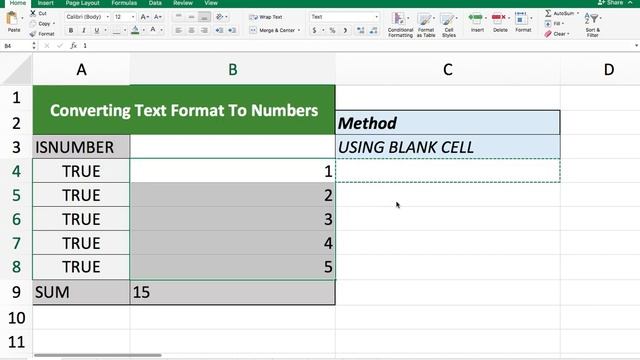Image resolution: width=640 pixels, height=360 pixels.
Task: Toggle underline formatting
Action: 97,30
